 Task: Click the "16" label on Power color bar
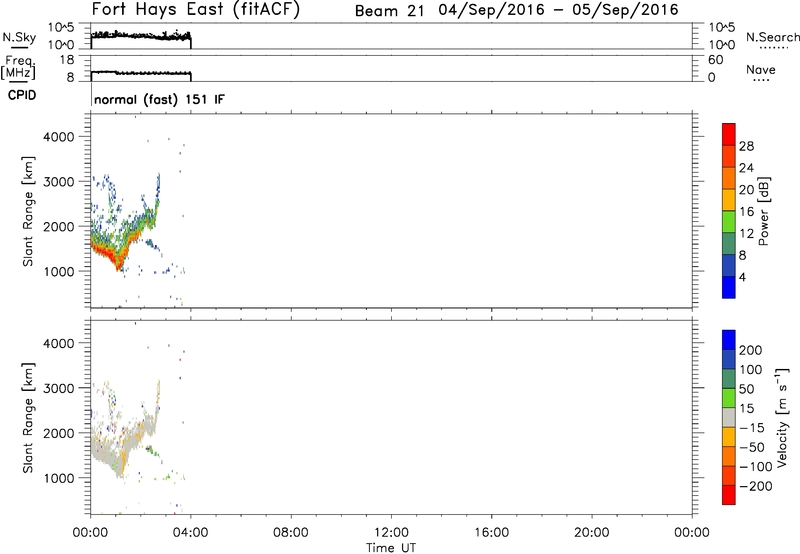tap(746, 212)
